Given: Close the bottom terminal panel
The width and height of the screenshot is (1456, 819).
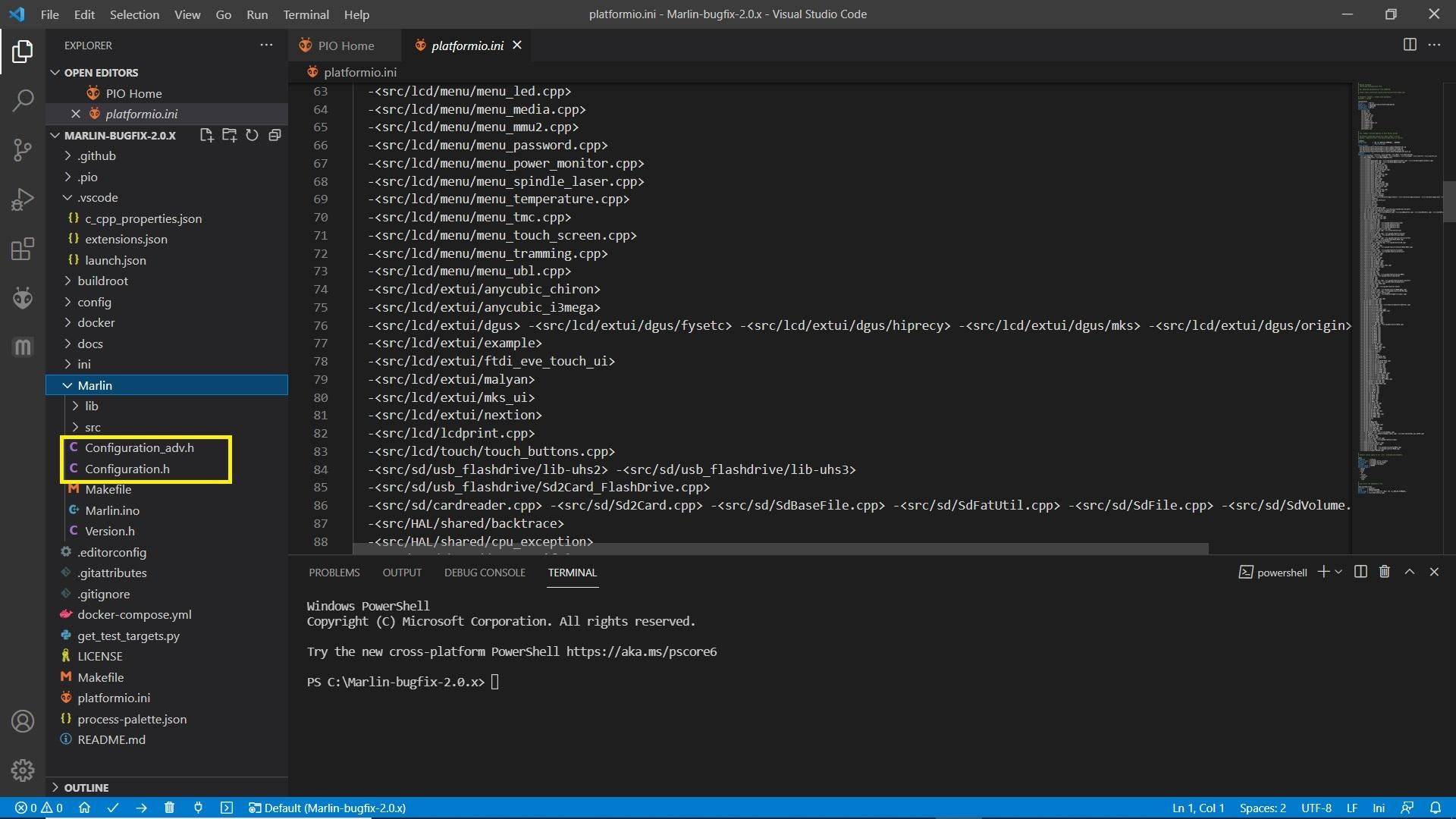Looking at the screenshot, I should point(1434,572).
